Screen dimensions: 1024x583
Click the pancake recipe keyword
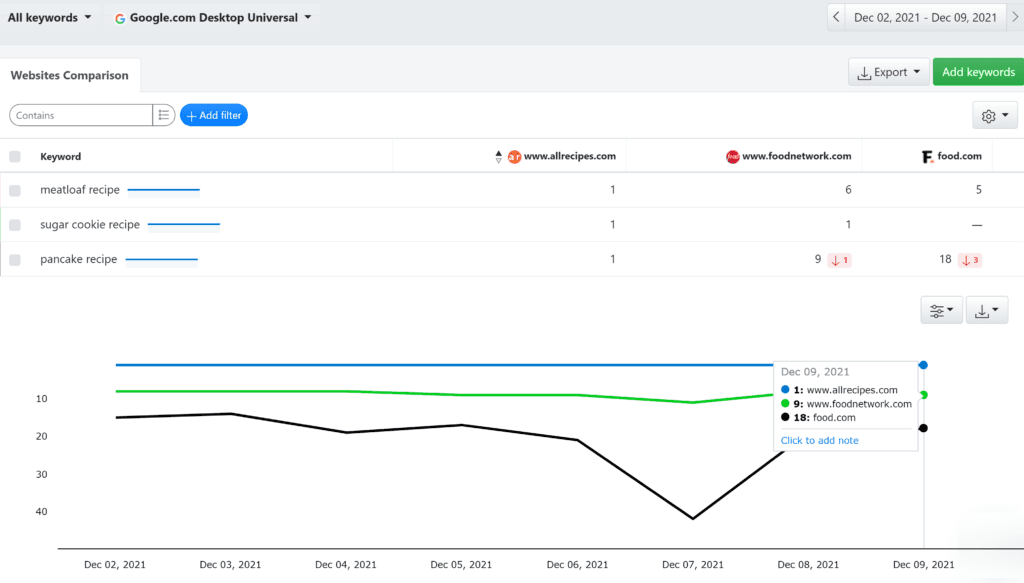tap(78, 259)
